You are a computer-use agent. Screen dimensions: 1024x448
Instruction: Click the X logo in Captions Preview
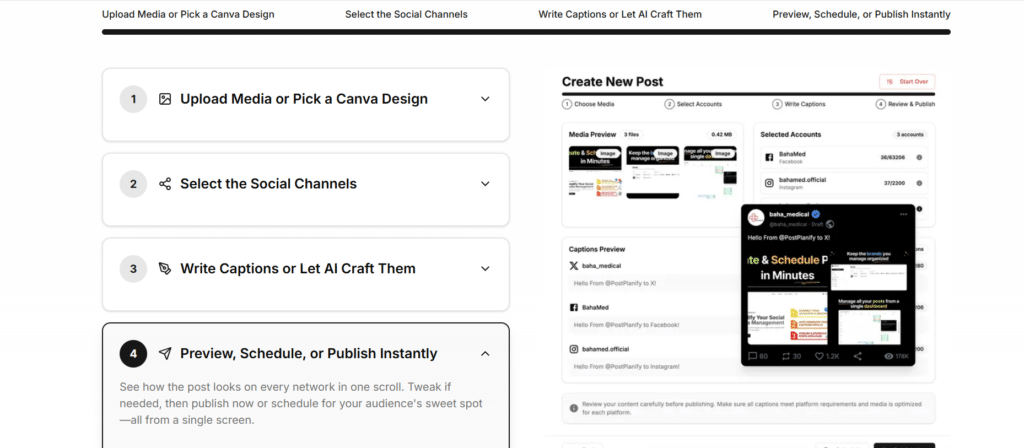pos(574,267)
